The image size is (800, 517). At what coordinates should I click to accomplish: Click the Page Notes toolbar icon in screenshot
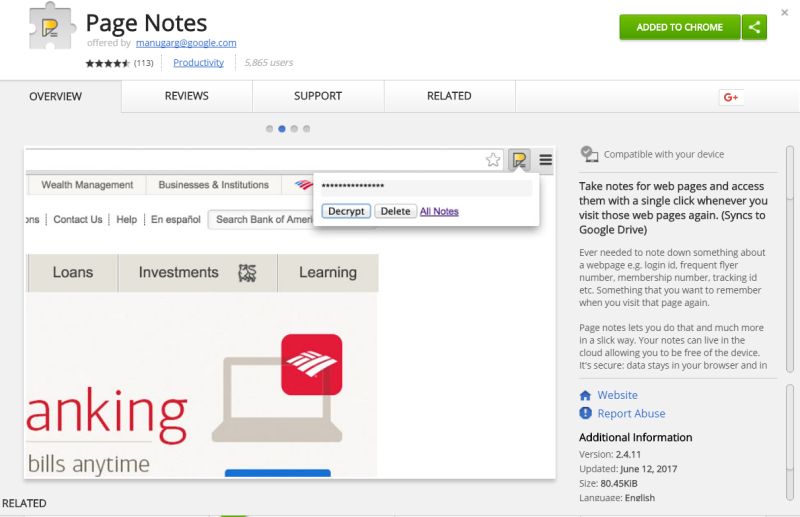tap(519, 160)
